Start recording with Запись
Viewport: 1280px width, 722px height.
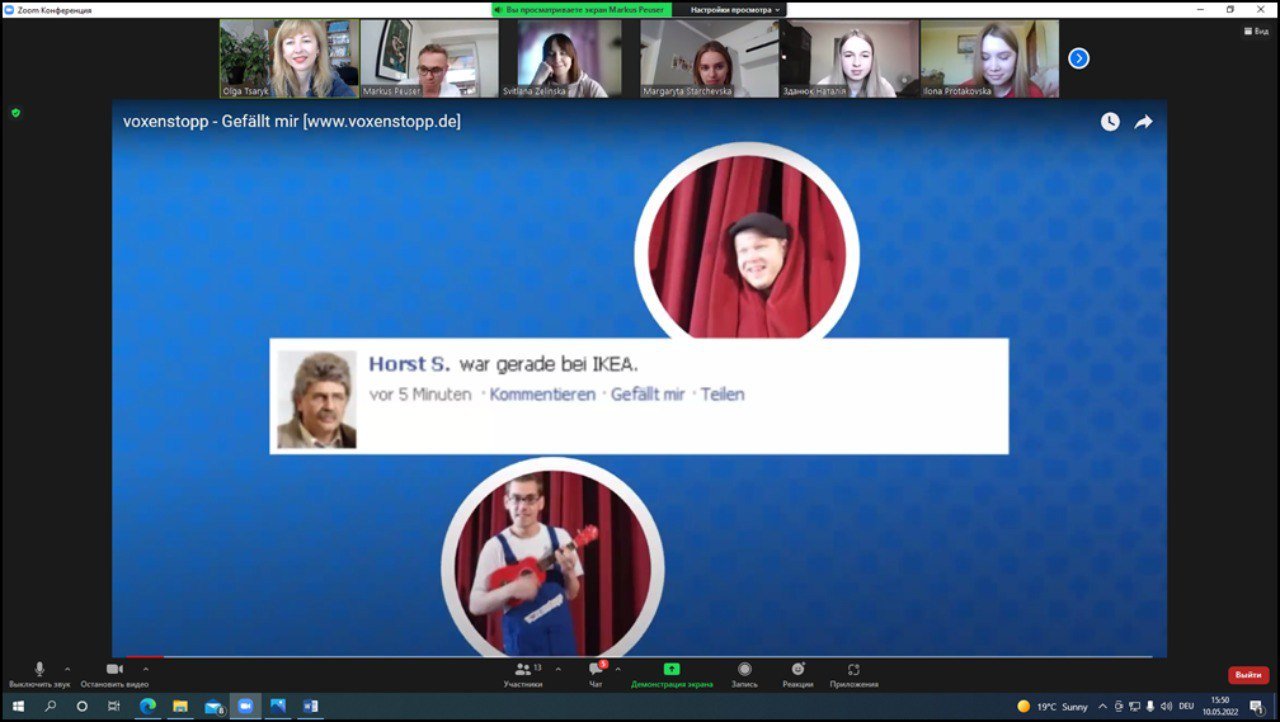pyautogui.click(x=744, y=675)
